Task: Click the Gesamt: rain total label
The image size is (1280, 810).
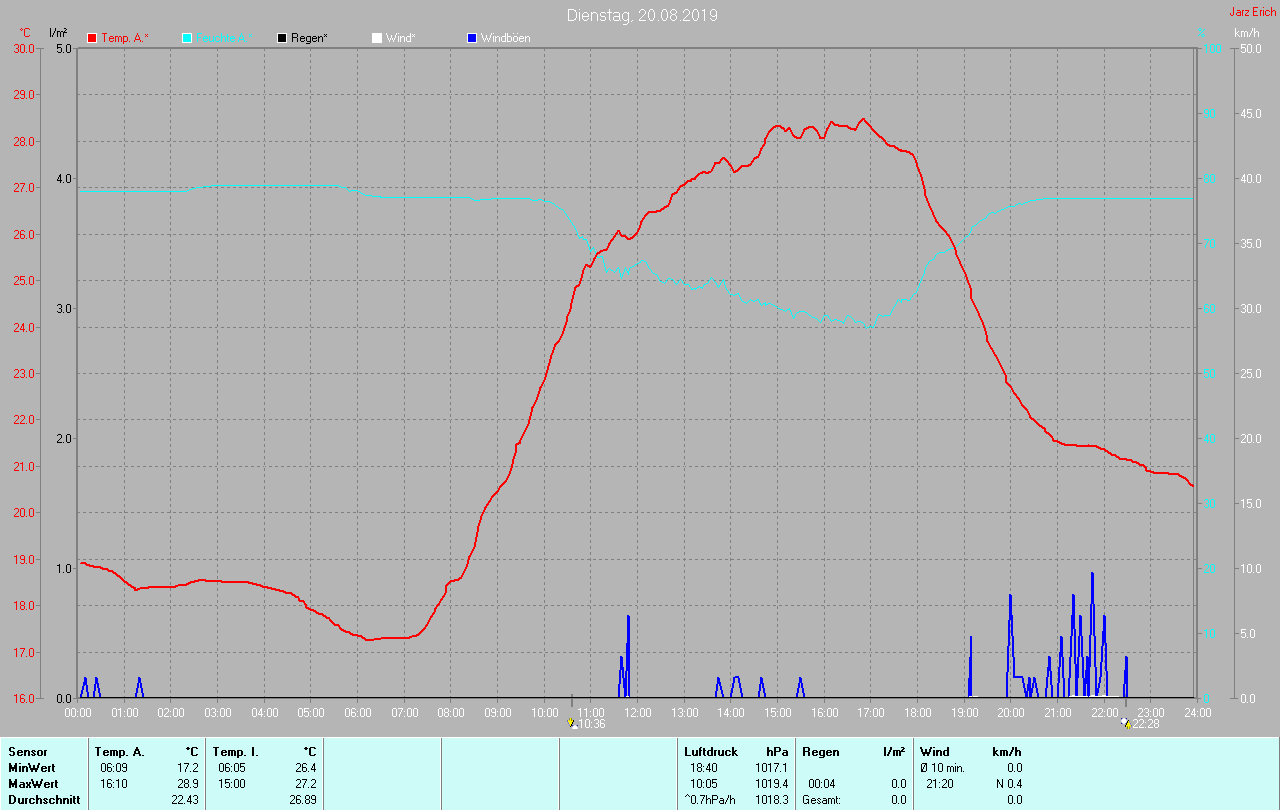Action: tap(821, 800)
